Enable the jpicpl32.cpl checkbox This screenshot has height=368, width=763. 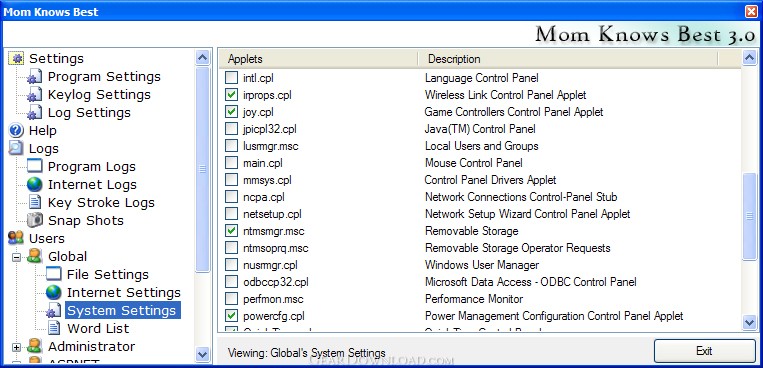point(232,129)
